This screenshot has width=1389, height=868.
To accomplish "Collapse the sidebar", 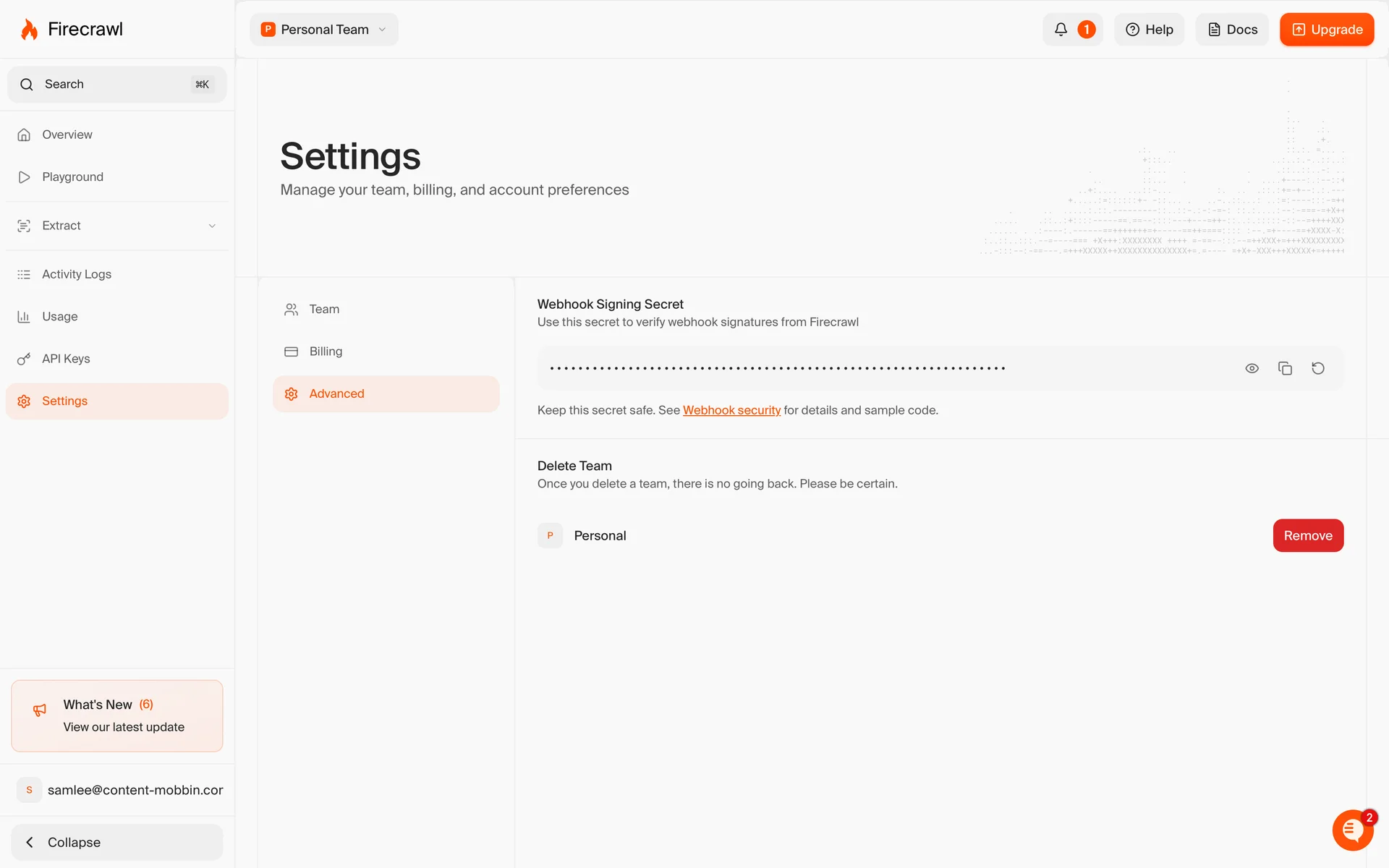I will tap(116, 842).
